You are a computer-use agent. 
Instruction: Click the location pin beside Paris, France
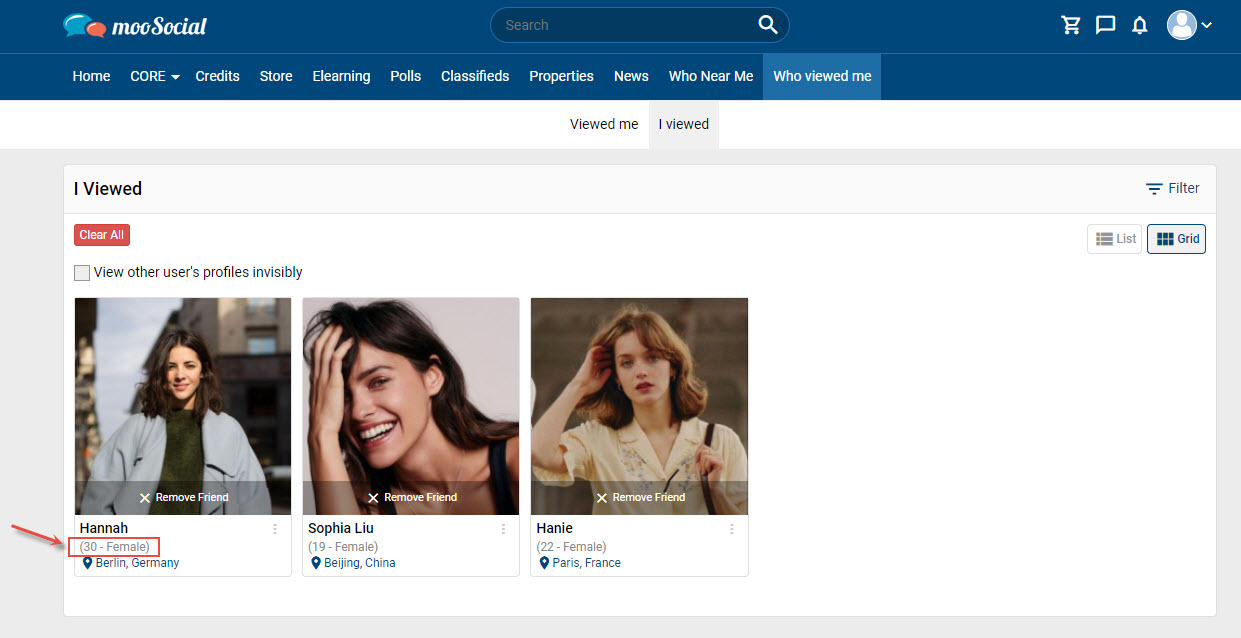pos(544,563)
